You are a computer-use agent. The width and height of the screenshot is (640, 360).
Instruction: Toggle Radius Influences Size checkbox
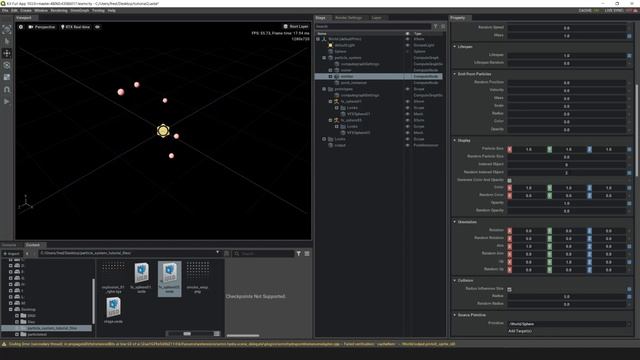[509, 289]
